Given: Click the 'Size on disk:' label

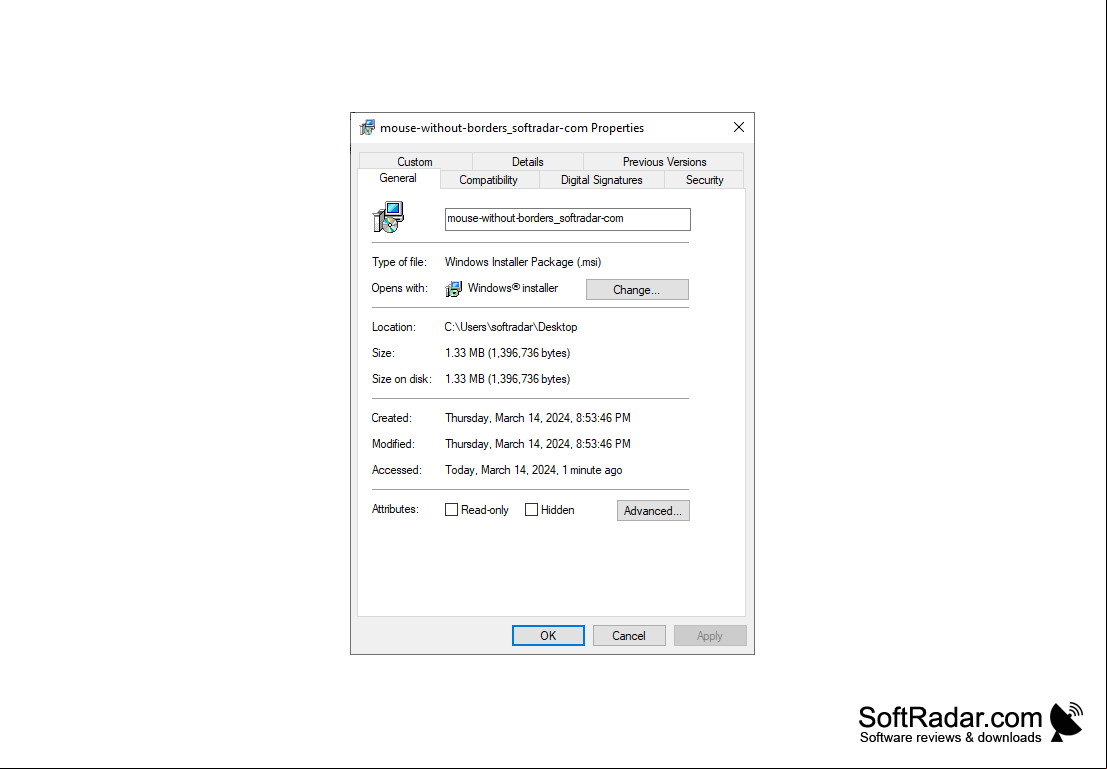Looking at the screenshot, I should click(402, 379).
